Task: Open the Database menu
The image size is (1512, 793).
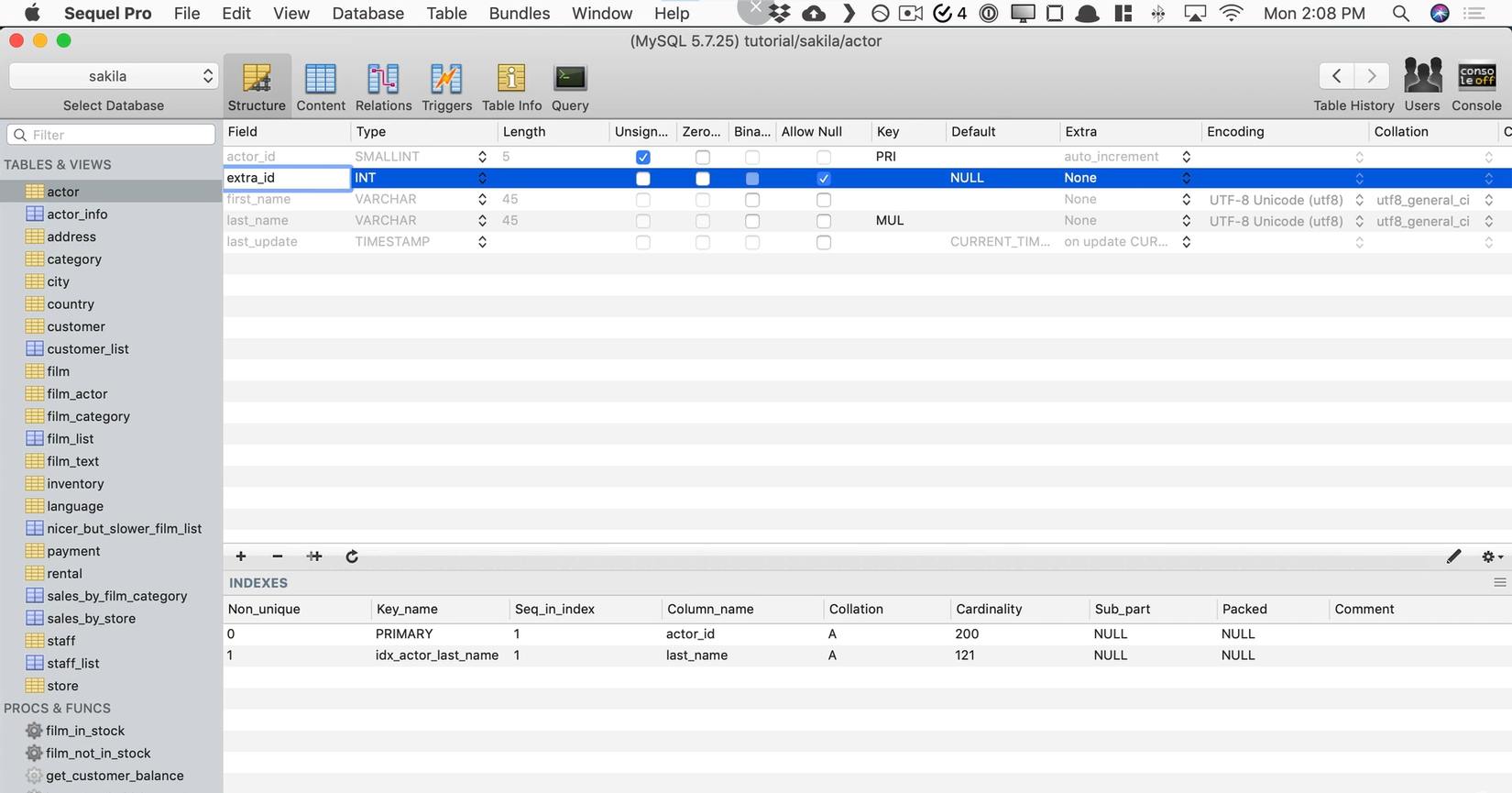Action: (x=367, y=14)
